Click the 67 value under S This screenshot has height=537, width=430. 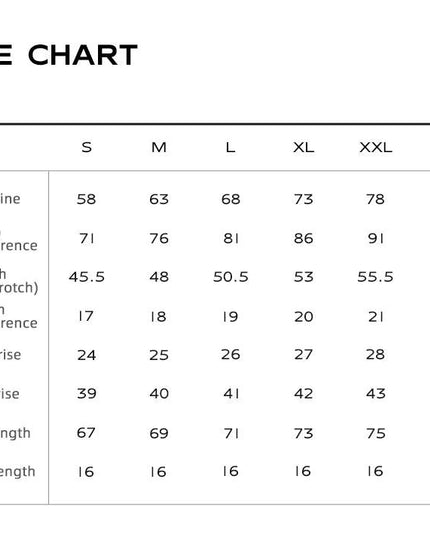pos(86,433)
